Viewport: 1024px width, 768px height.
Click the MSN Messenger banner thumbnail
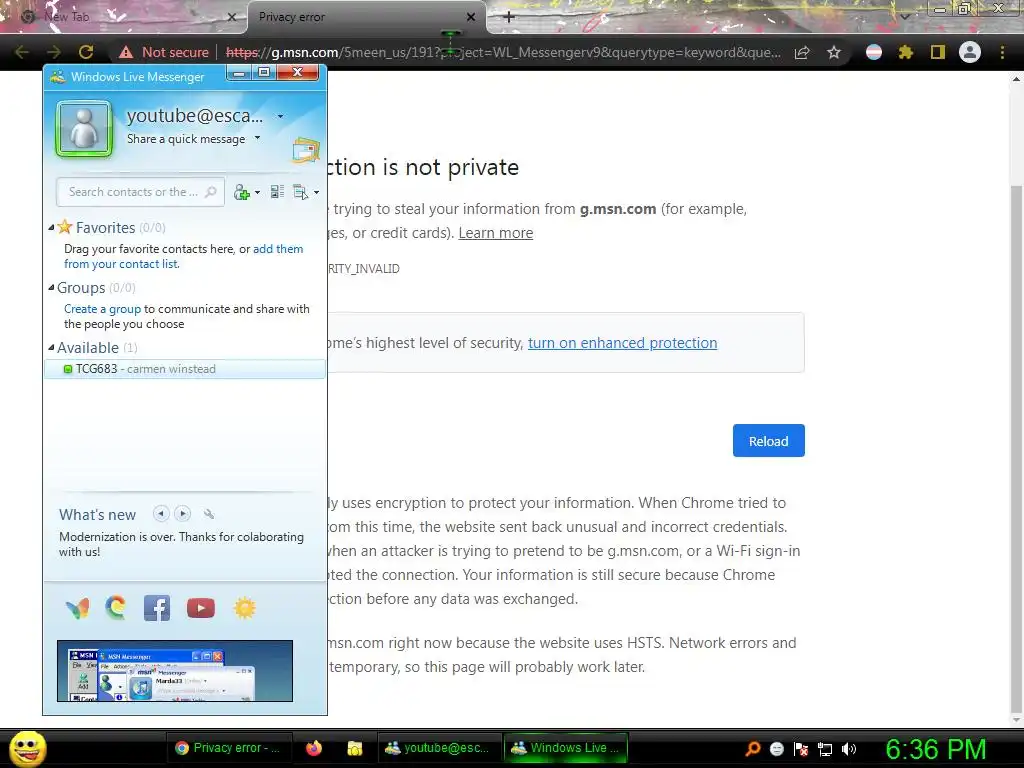pos(175,671)
